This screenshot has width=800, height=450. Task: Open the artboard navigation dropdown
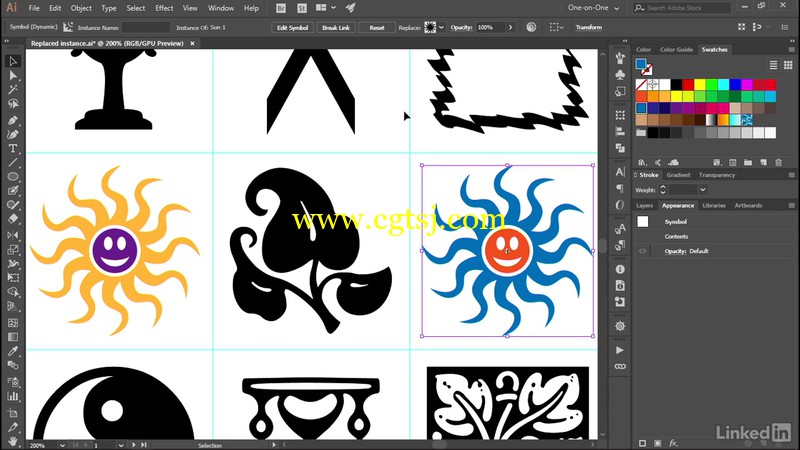tap(121, 445)
